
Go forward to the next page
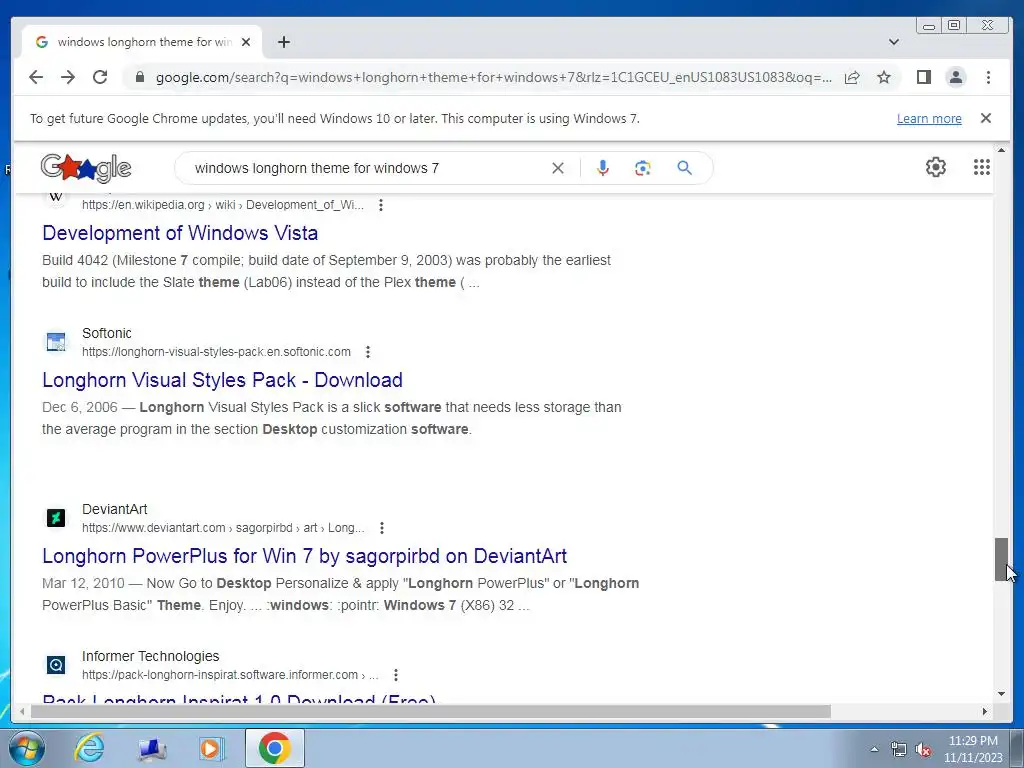pos(68,77)
